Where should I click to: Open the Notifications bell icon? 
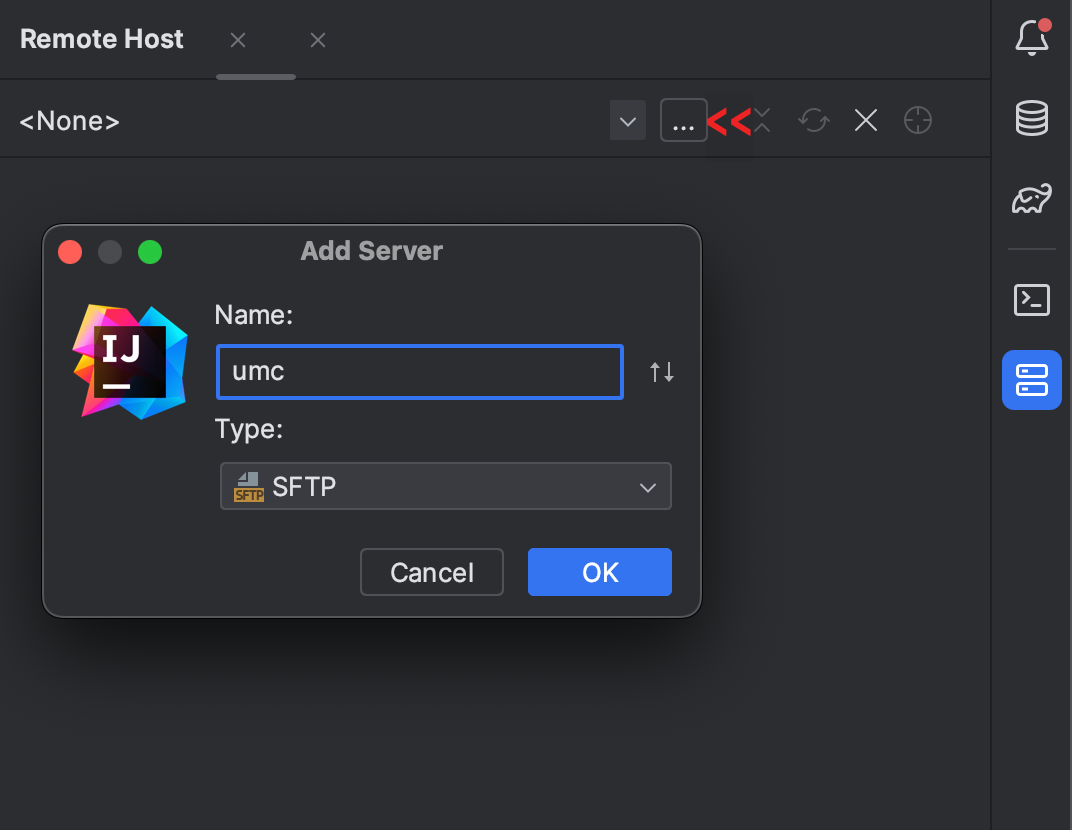point(1032,38)
